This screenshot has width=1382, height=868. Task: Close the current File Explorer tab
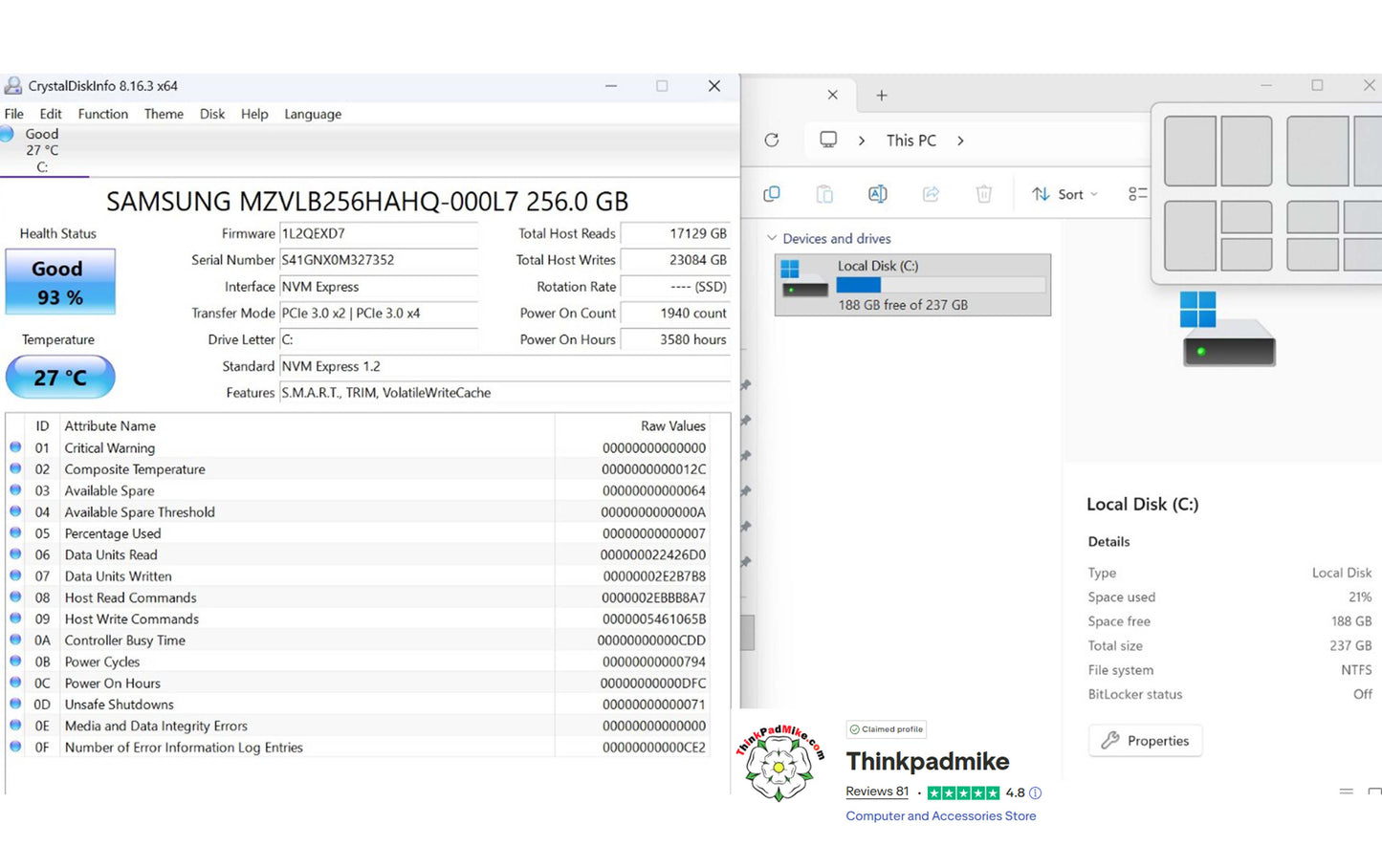click(x=832, y=95)
